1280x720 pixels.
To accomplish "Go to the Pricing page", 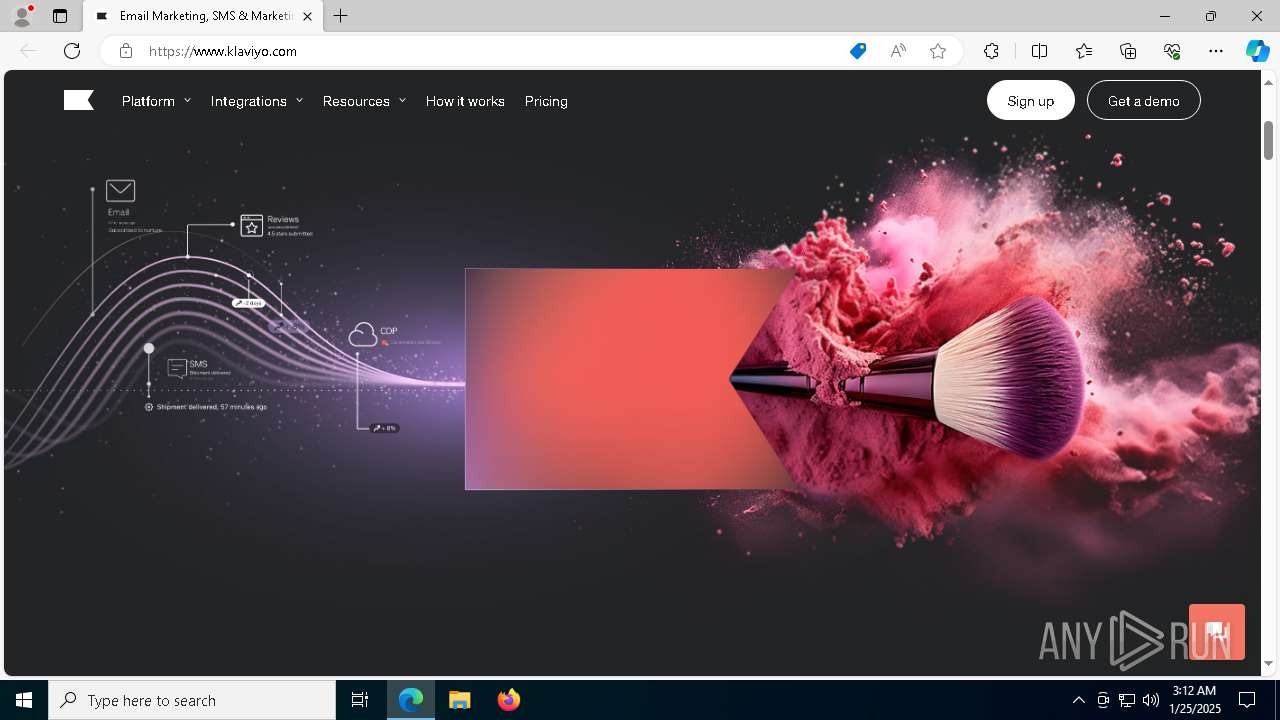I will tap(546, 101).
